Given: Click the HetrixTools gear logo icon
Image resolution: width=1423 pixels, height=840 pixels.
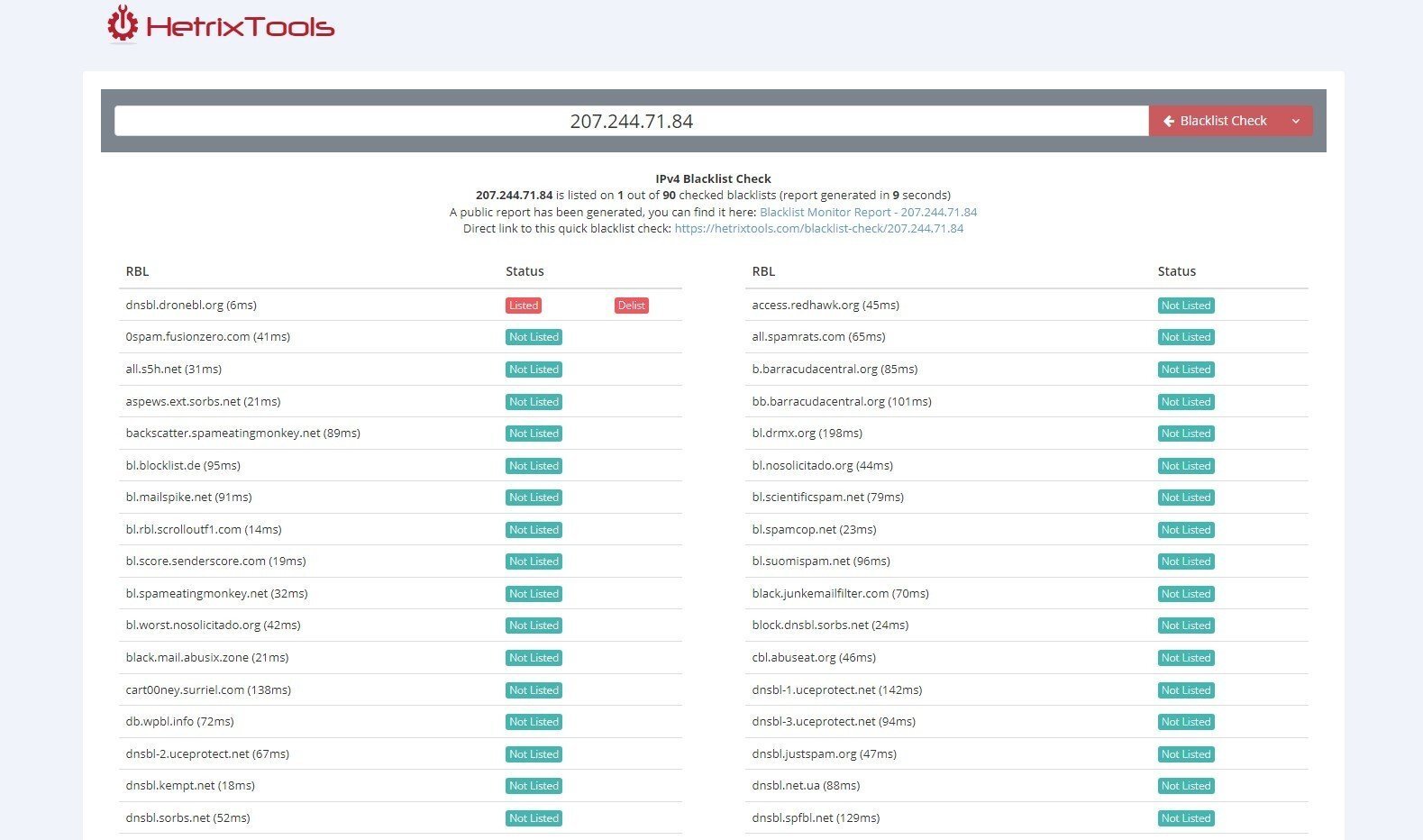Looking at the screenshot, I should 123,24.
